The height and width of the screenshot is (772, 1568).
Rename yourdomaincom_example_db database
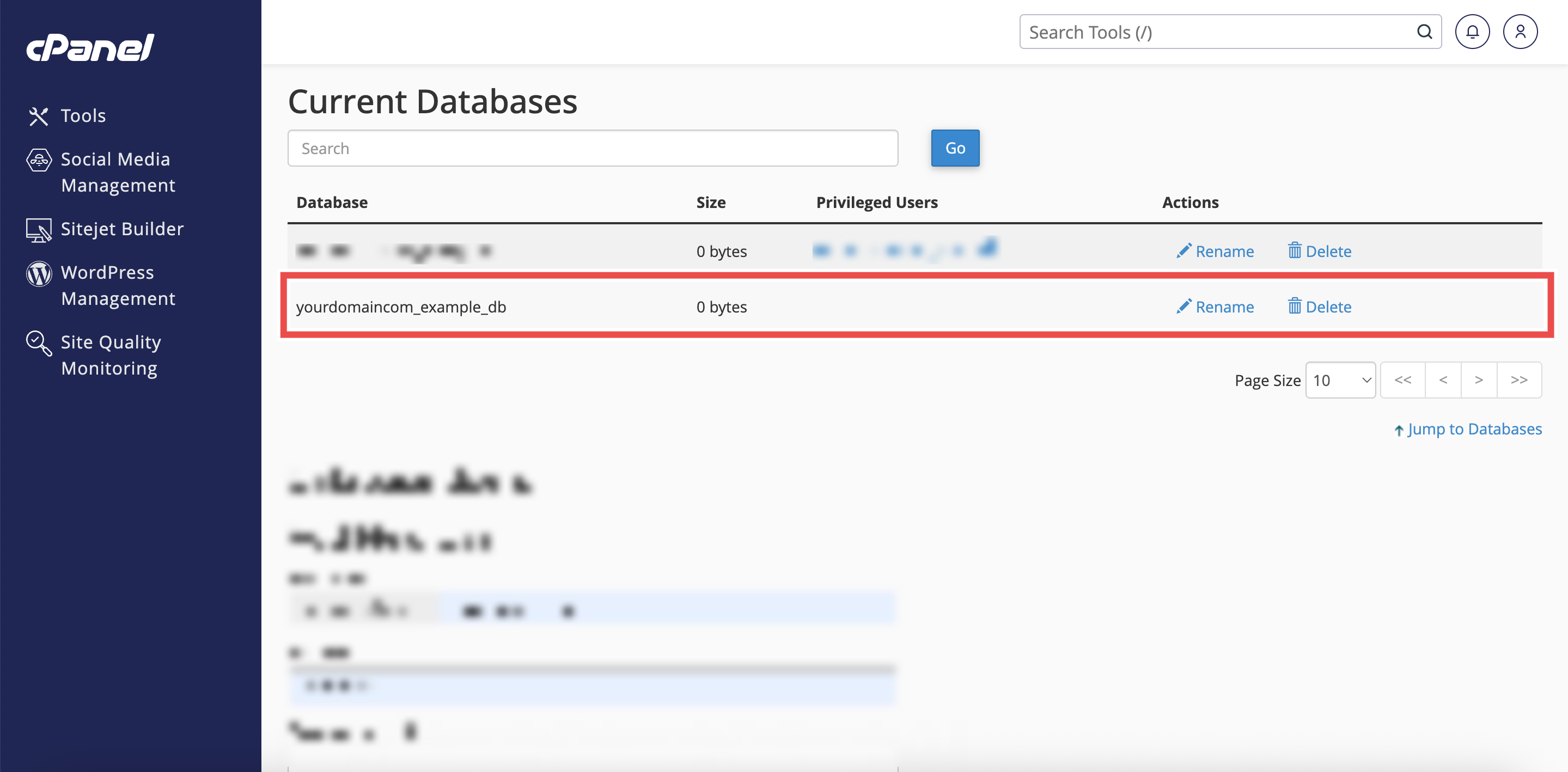point(1215,307)
